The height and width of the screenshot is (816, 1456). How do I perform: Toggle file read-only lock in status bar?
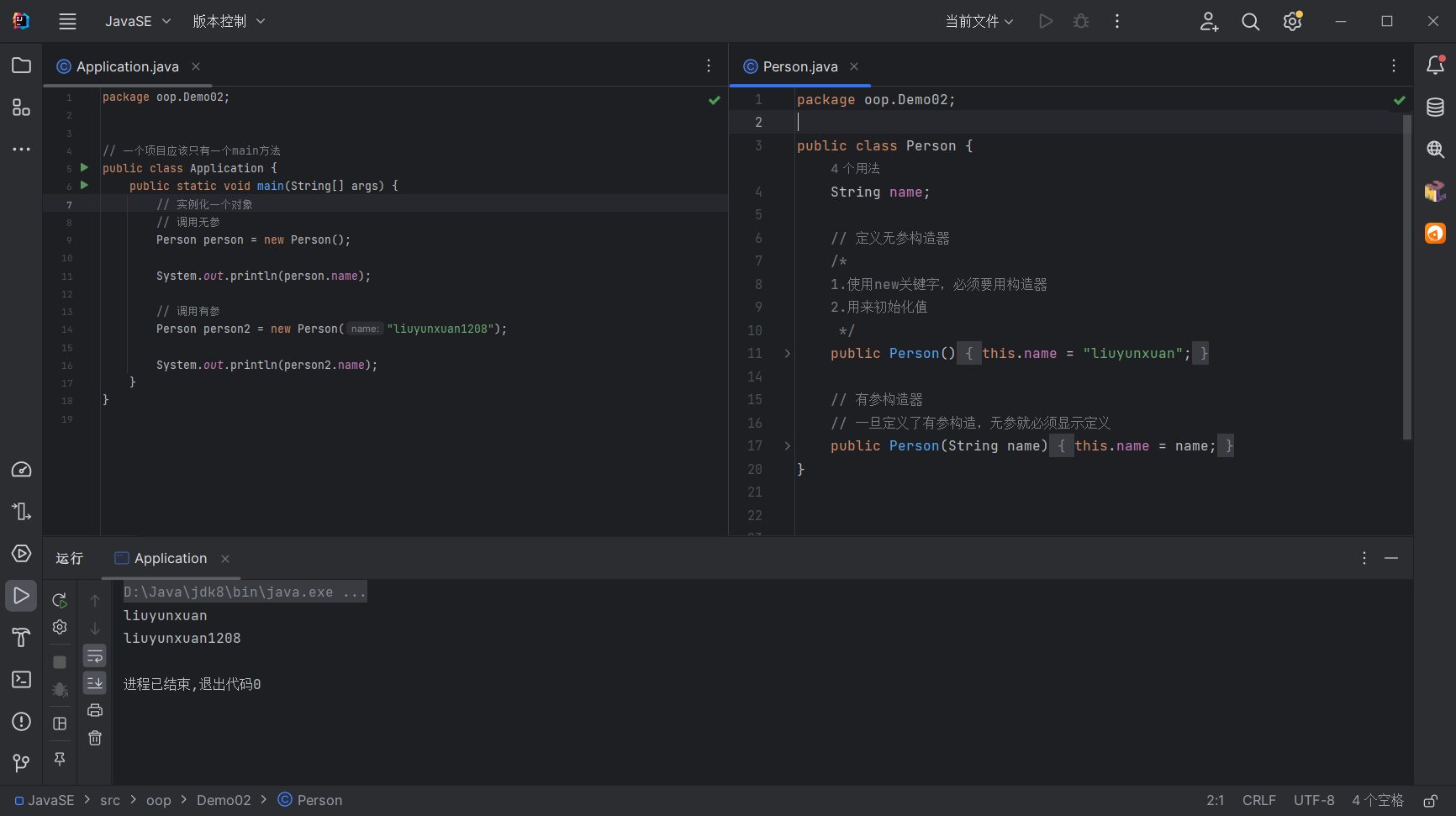pos(1430,801)
